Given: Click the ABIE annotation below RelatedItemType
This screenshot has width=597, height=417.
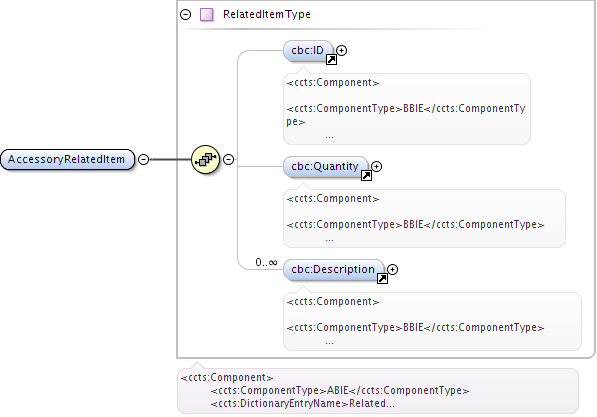Looking at the screenshot, I should coord(378,391).
